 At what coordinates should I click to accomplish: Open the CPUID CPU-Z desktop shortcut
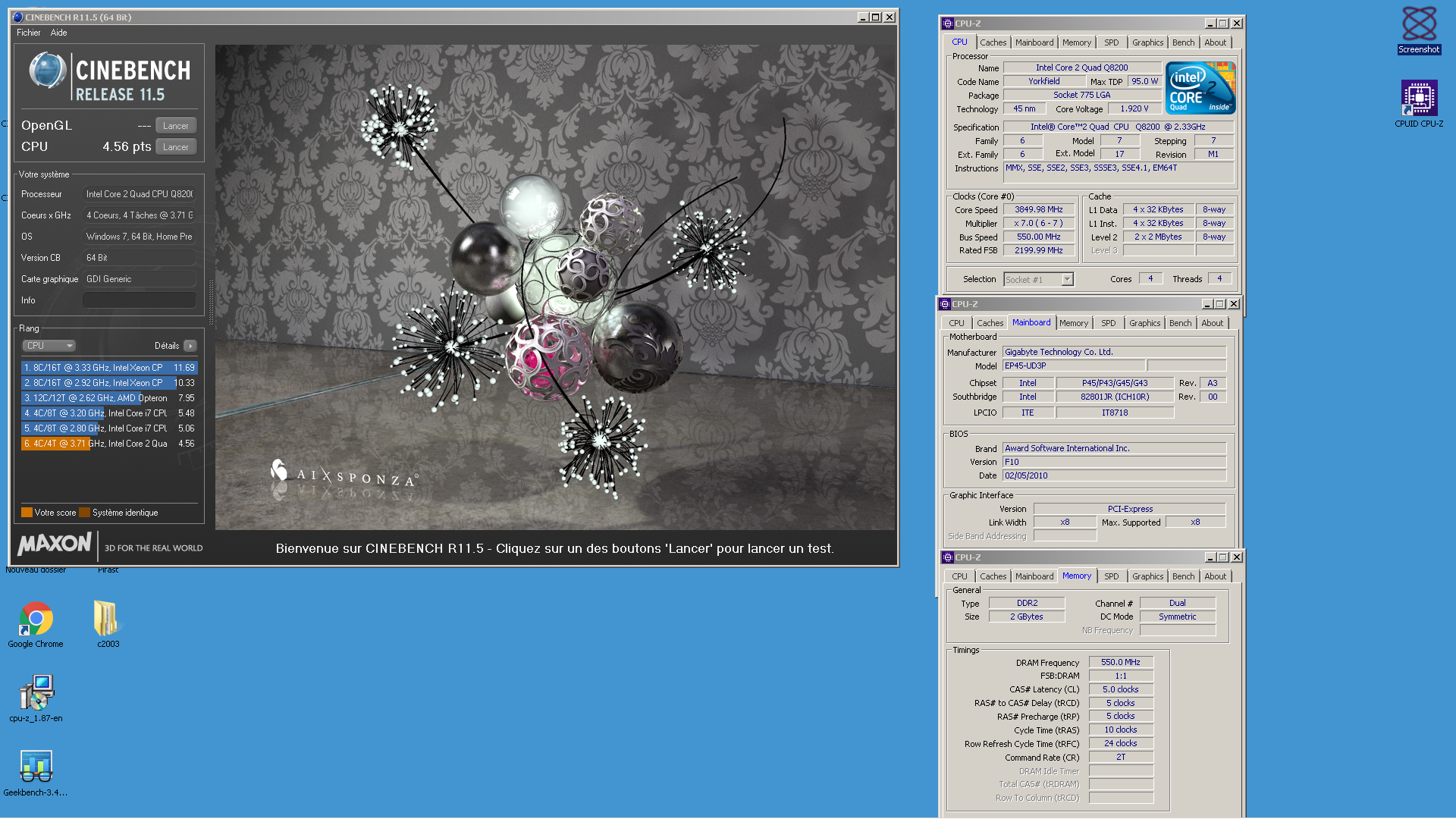(1419, 104)
